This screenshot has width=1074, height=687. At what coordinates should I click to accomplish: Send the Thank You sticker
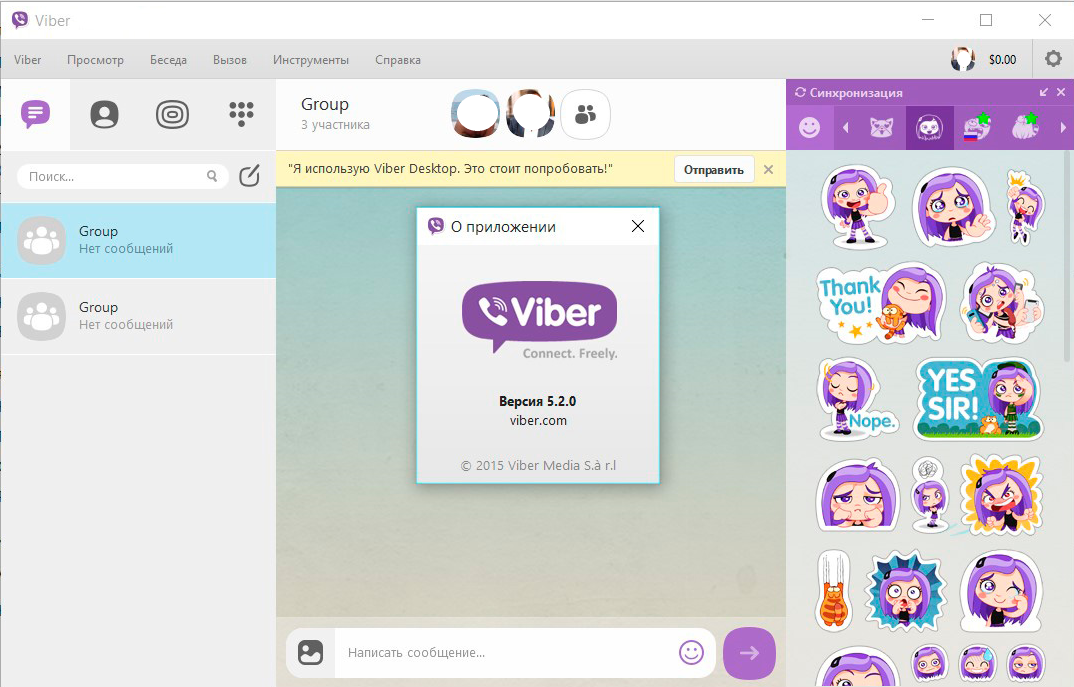click(880, 303)
